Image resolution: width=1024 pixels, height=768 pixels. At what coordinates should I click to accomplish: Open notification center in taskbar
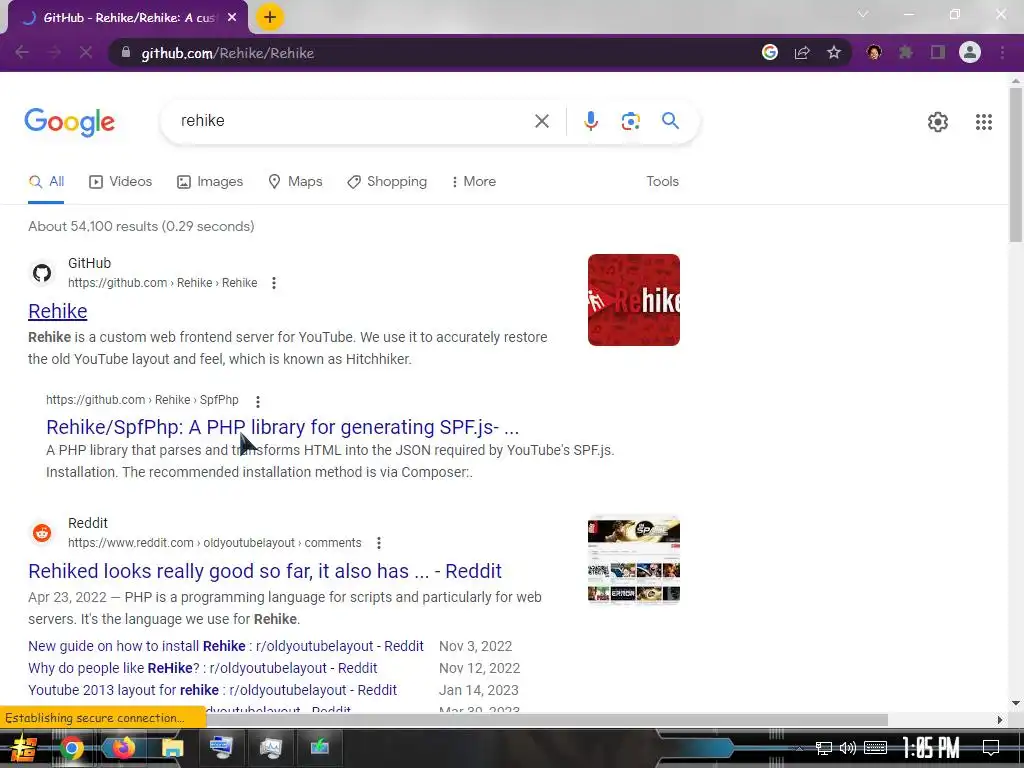coord(991,748)
